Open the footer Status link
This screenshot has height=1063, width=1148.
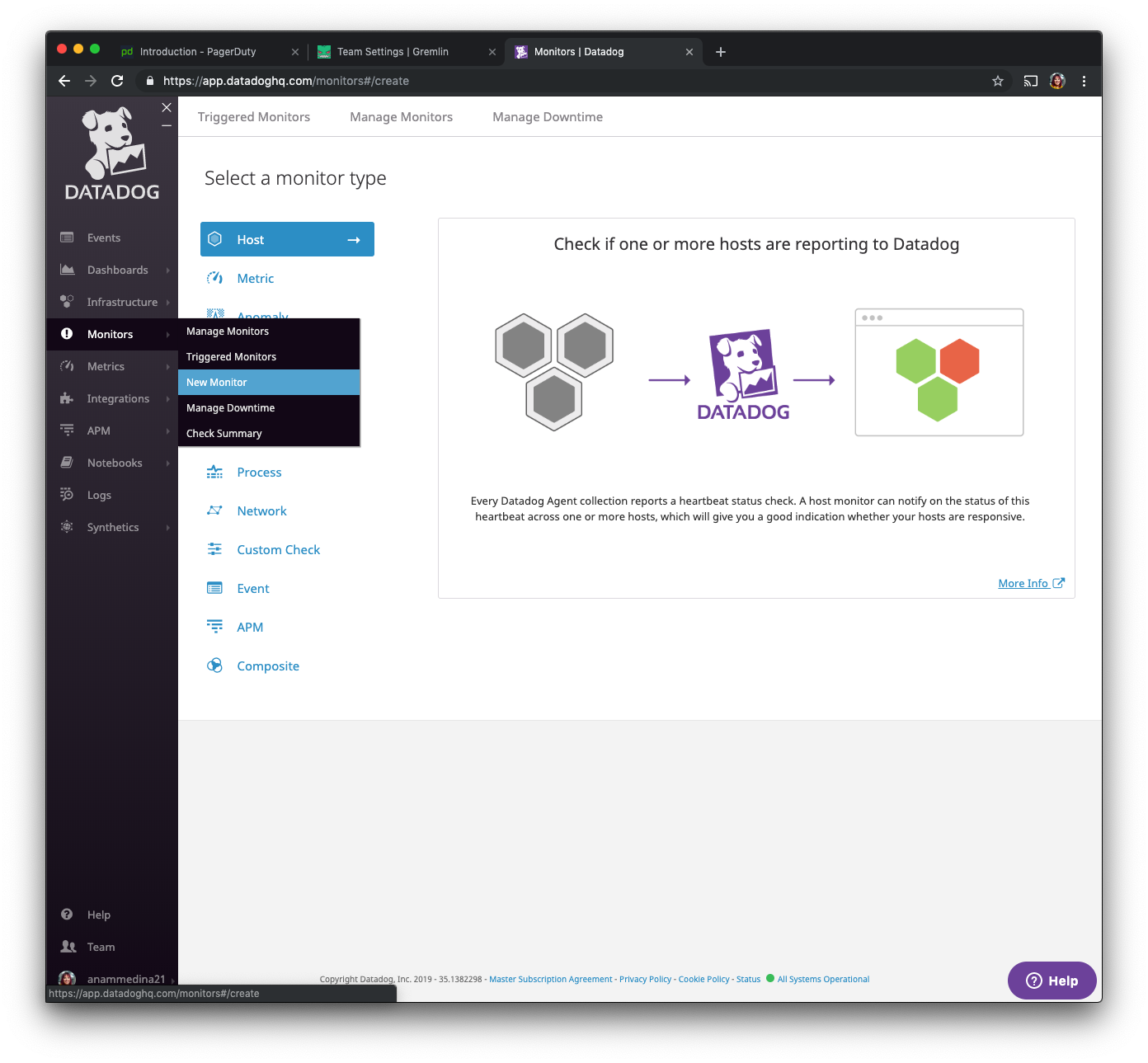click(x=748, y=979)
